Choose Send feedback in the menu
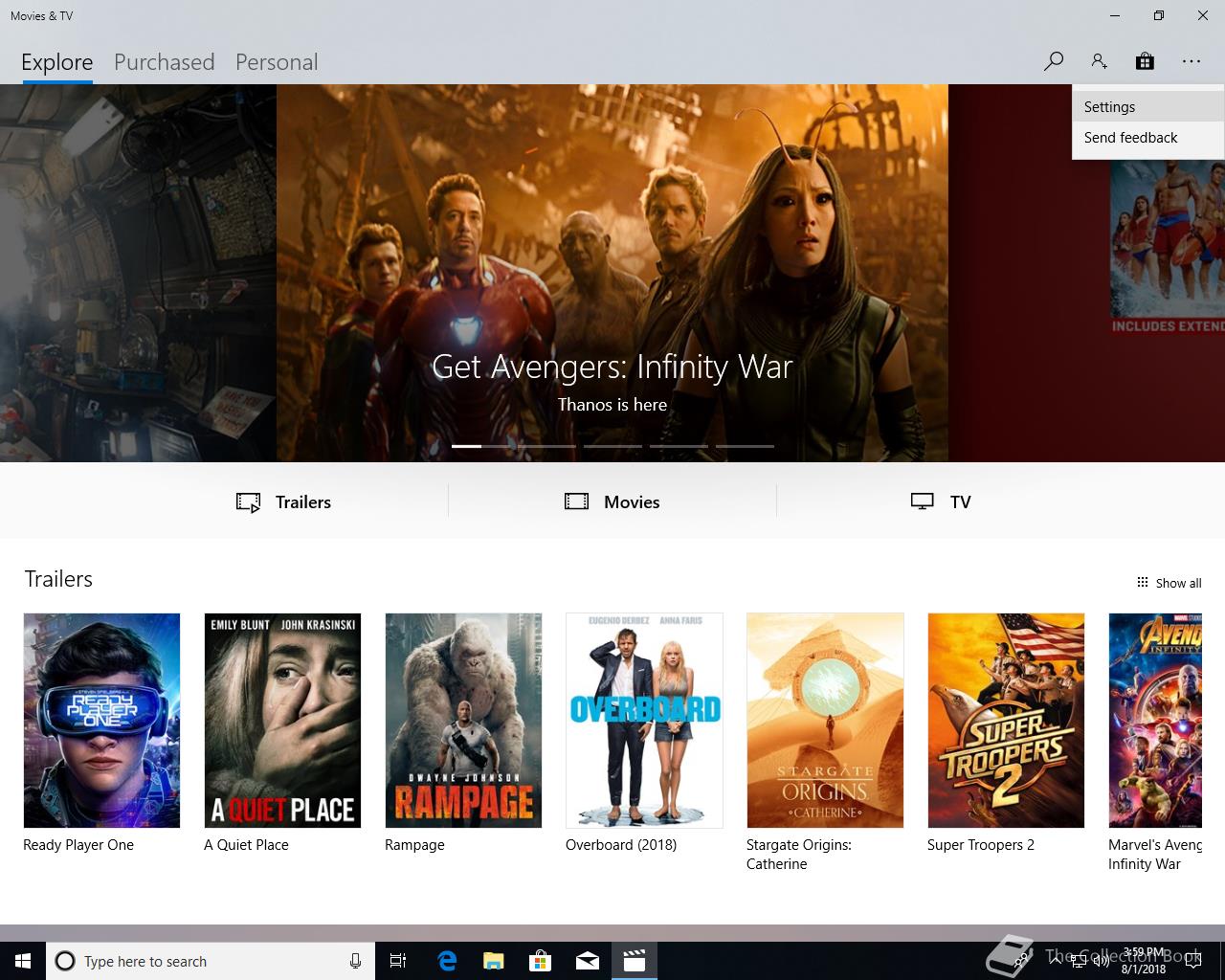The height and width of the screenshot is (980, 1225). [x=1147, y=138]
